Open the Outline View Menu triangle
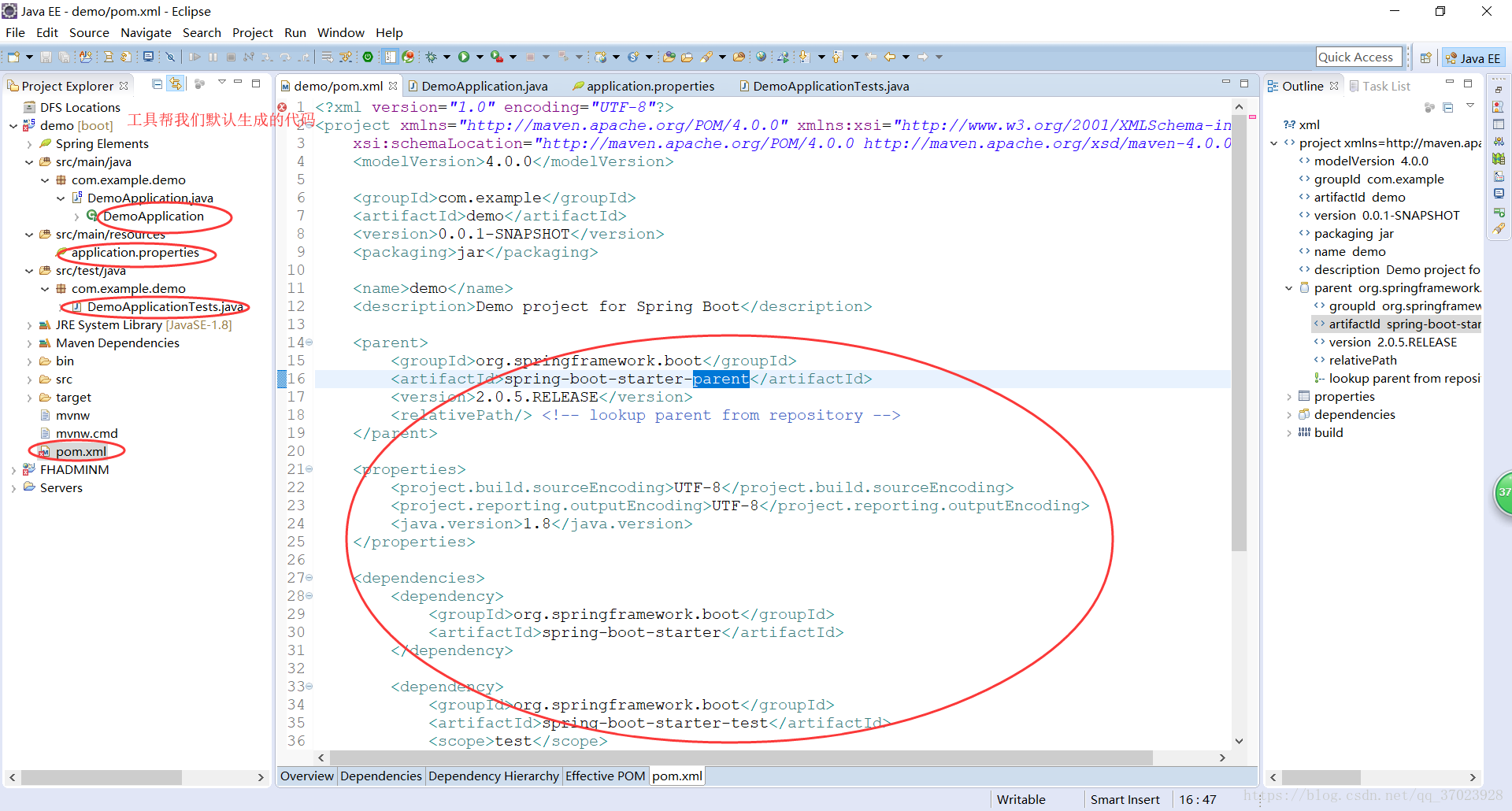The width and height of the screenshot is (1512, 811). tap(1469, 106)
